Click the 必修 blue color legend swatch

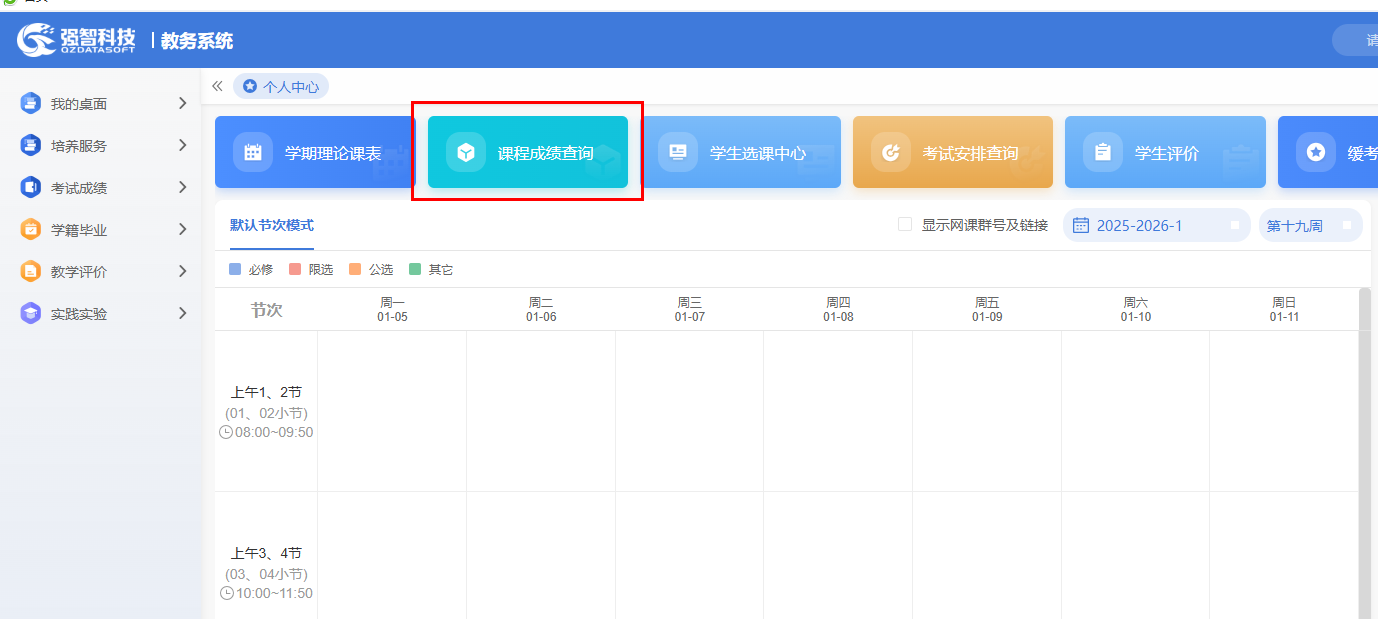[235, 269]
